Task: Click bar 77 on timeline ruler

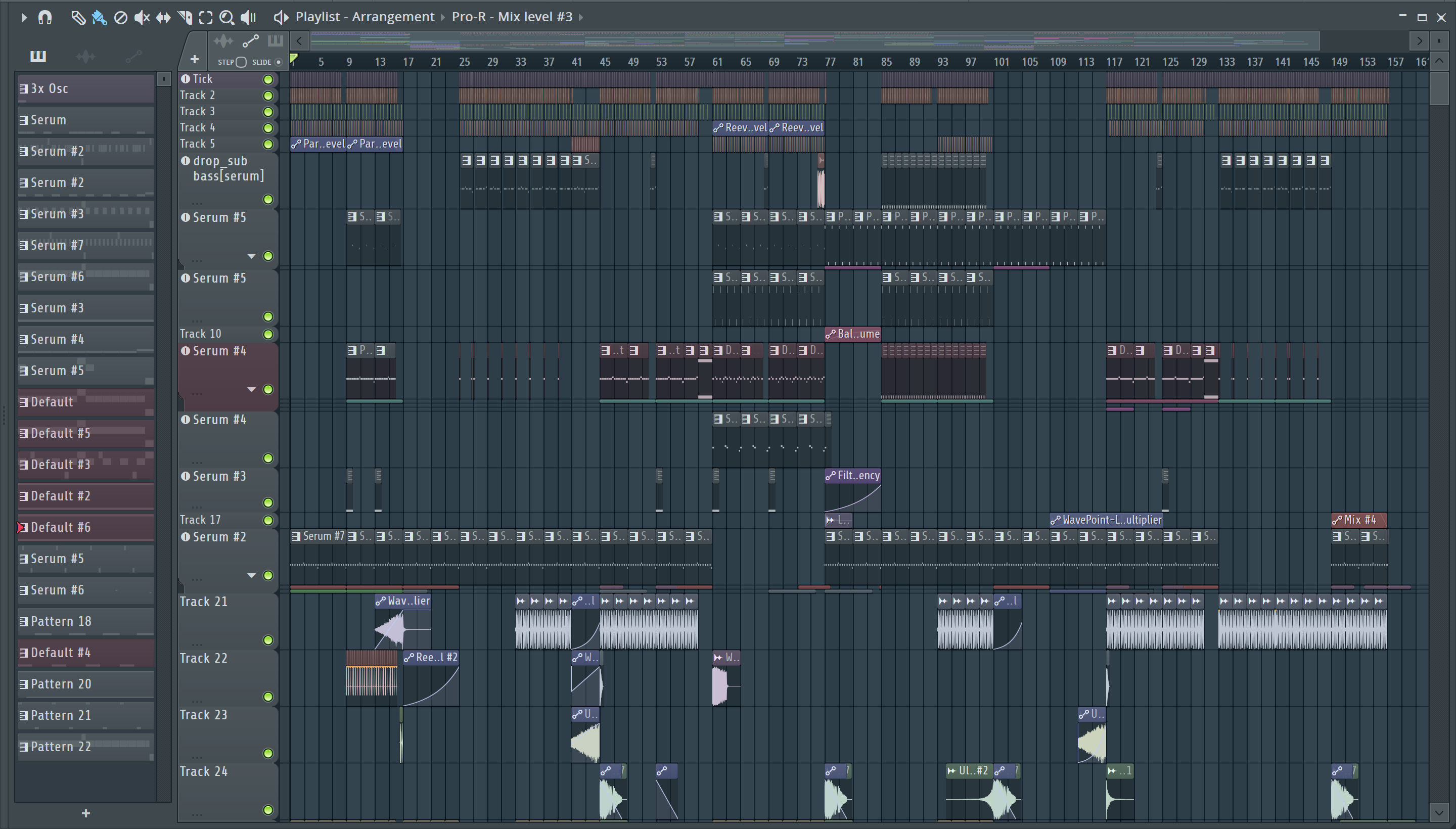Action: pyautogui.click(x=830, y=62)
